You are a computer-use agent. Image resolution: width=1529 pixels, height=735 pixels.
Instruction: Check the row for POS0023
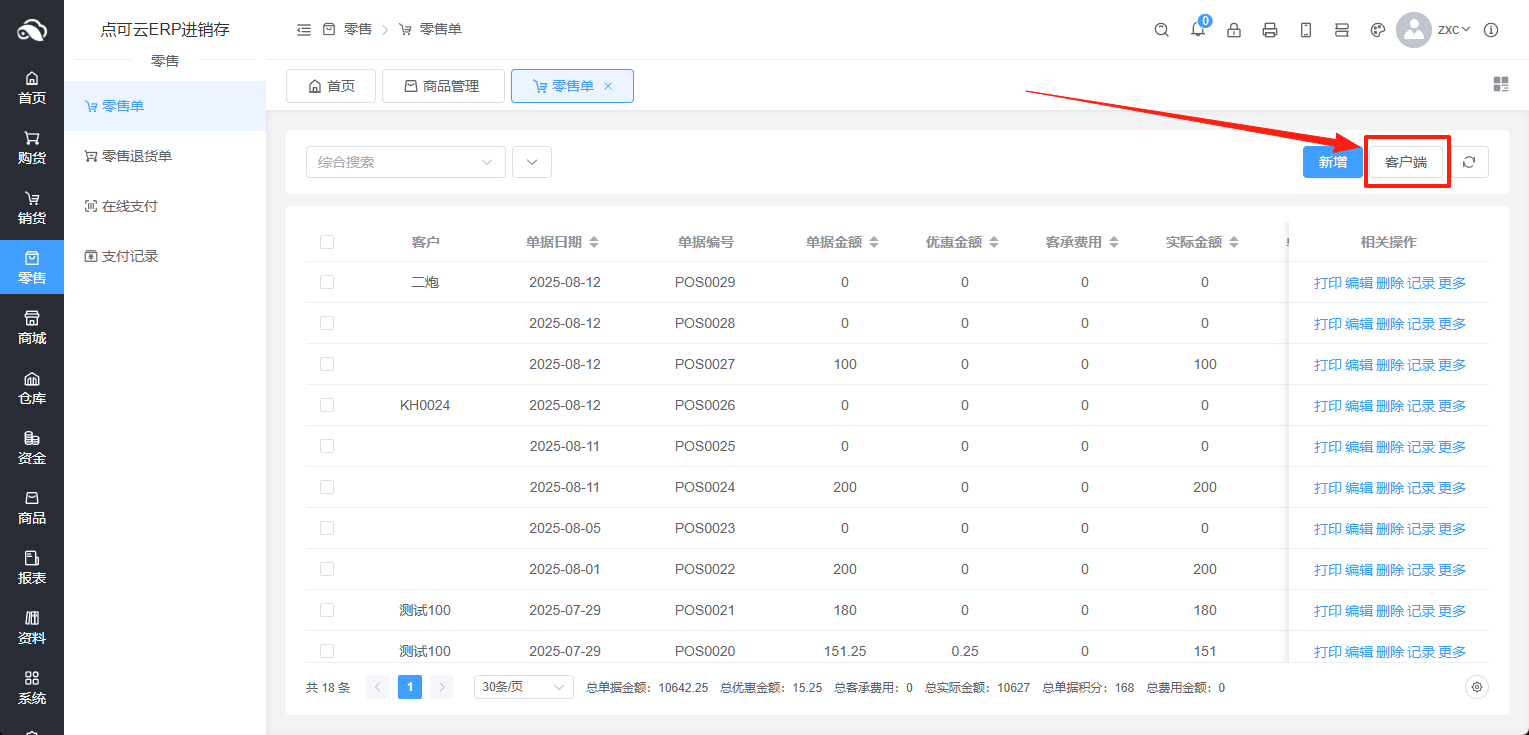point(327,528)
